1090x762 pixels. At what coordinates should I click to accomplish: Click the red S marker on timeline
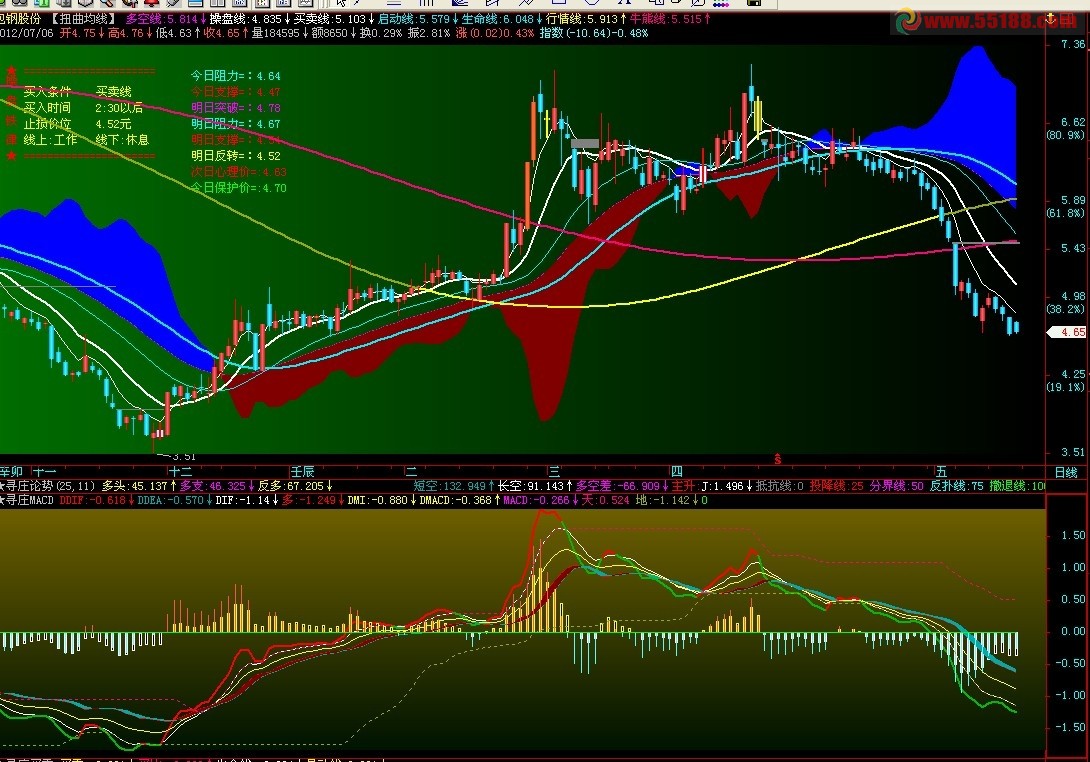pyautogui.click(x=778, y=460)
